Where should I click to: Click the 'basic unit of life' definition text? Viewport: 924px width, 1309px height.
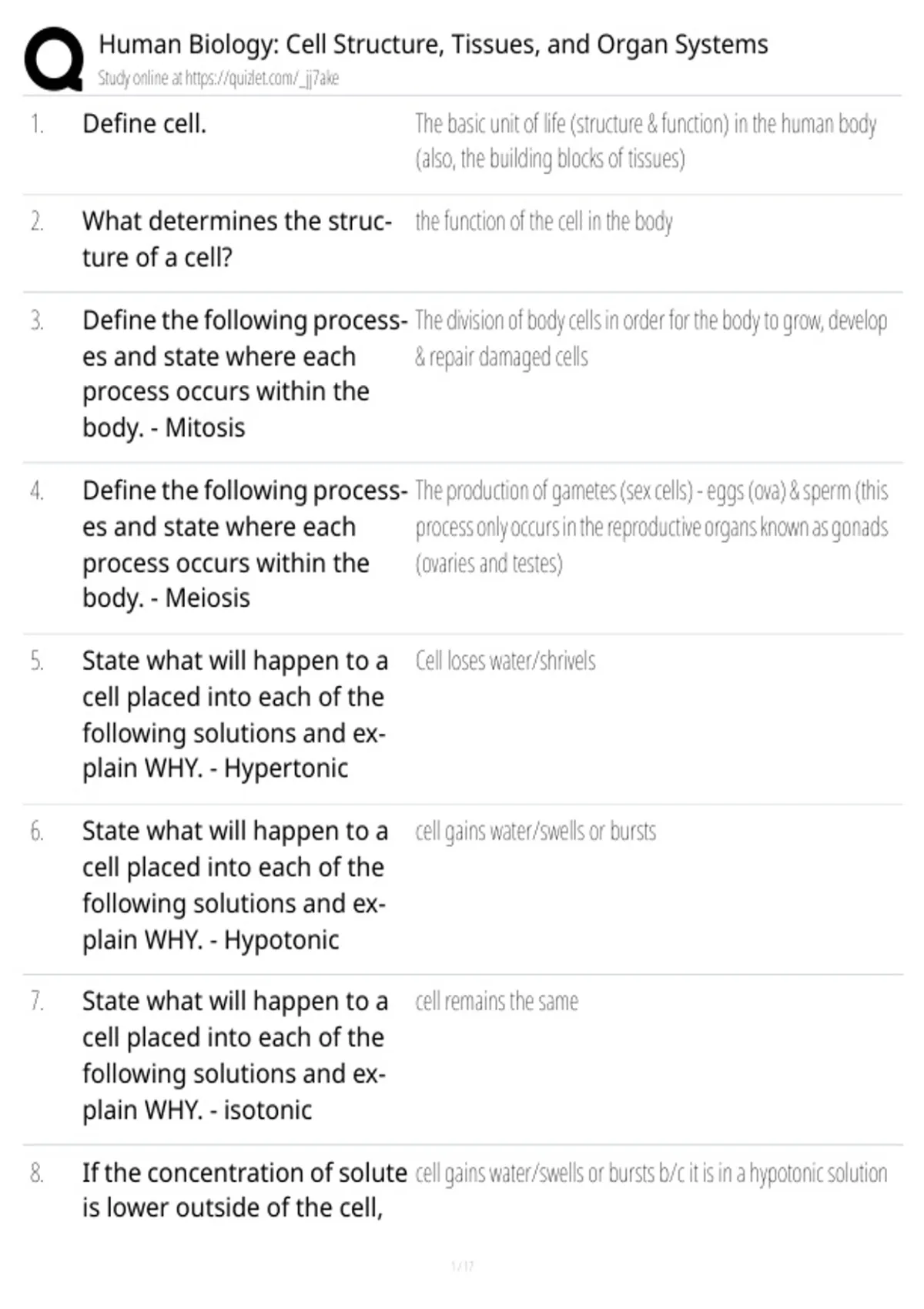(x=646, y=142)
